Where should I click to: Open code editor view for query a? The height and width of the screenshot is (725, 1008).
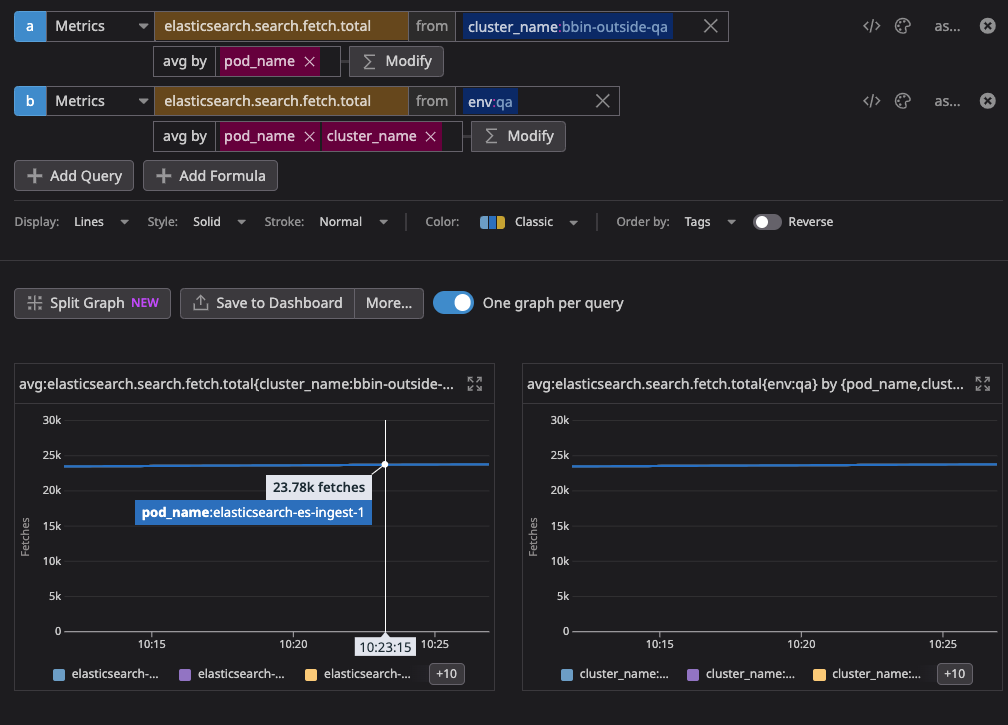871,27
